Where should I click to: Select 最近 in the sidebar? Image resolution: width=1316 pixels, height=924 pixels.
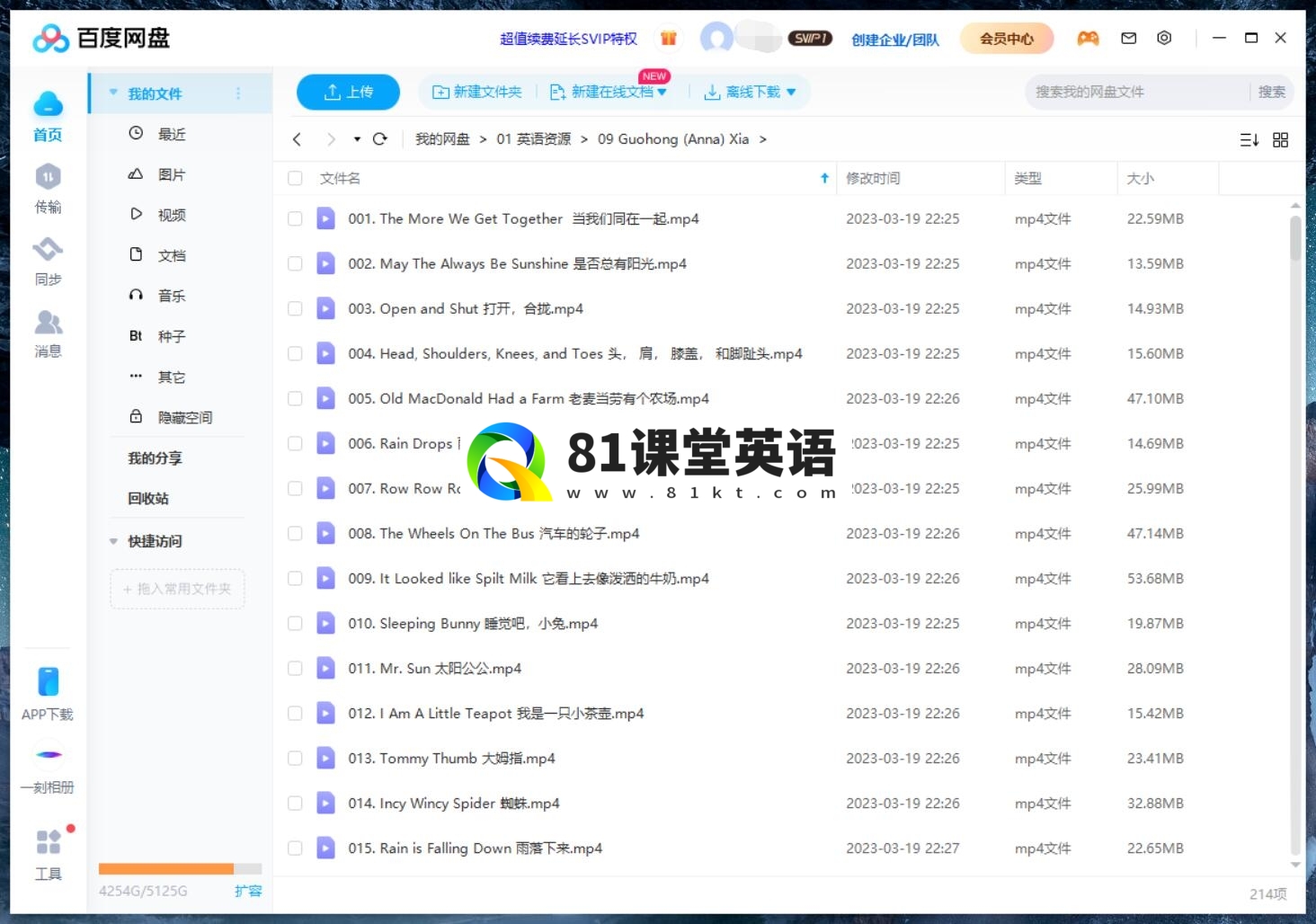(171, 134)
